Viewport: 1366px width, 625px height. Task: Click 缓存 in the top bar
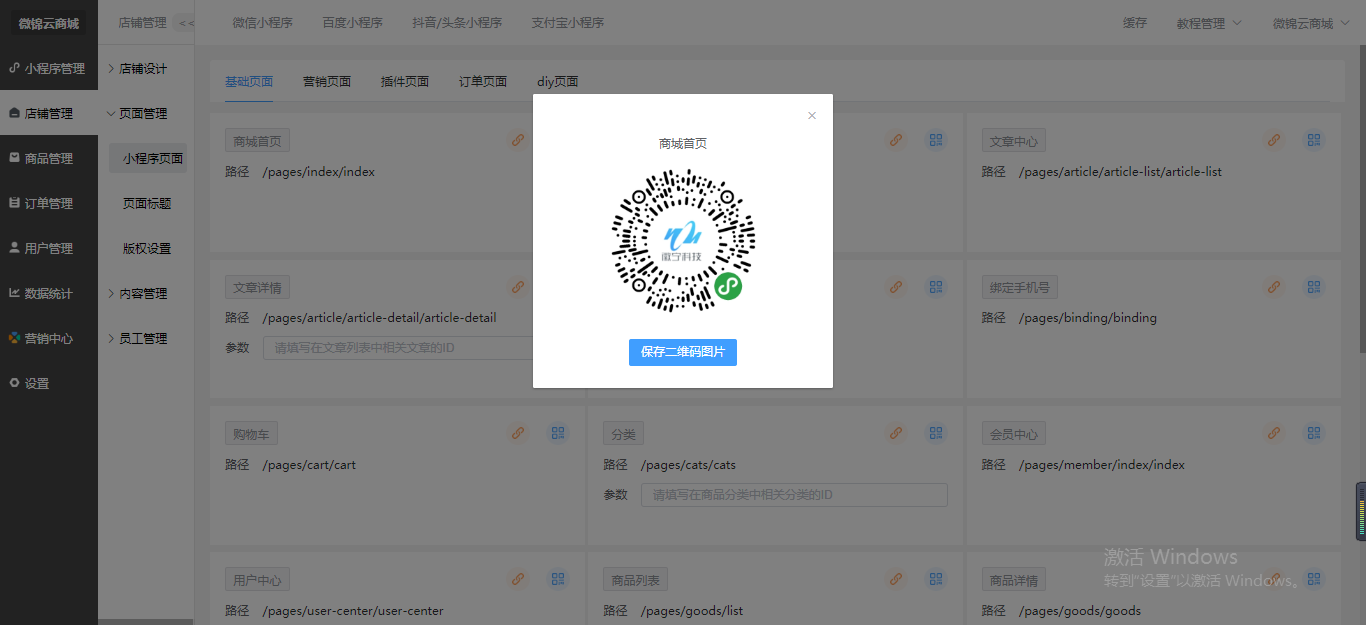(1135, 23)
